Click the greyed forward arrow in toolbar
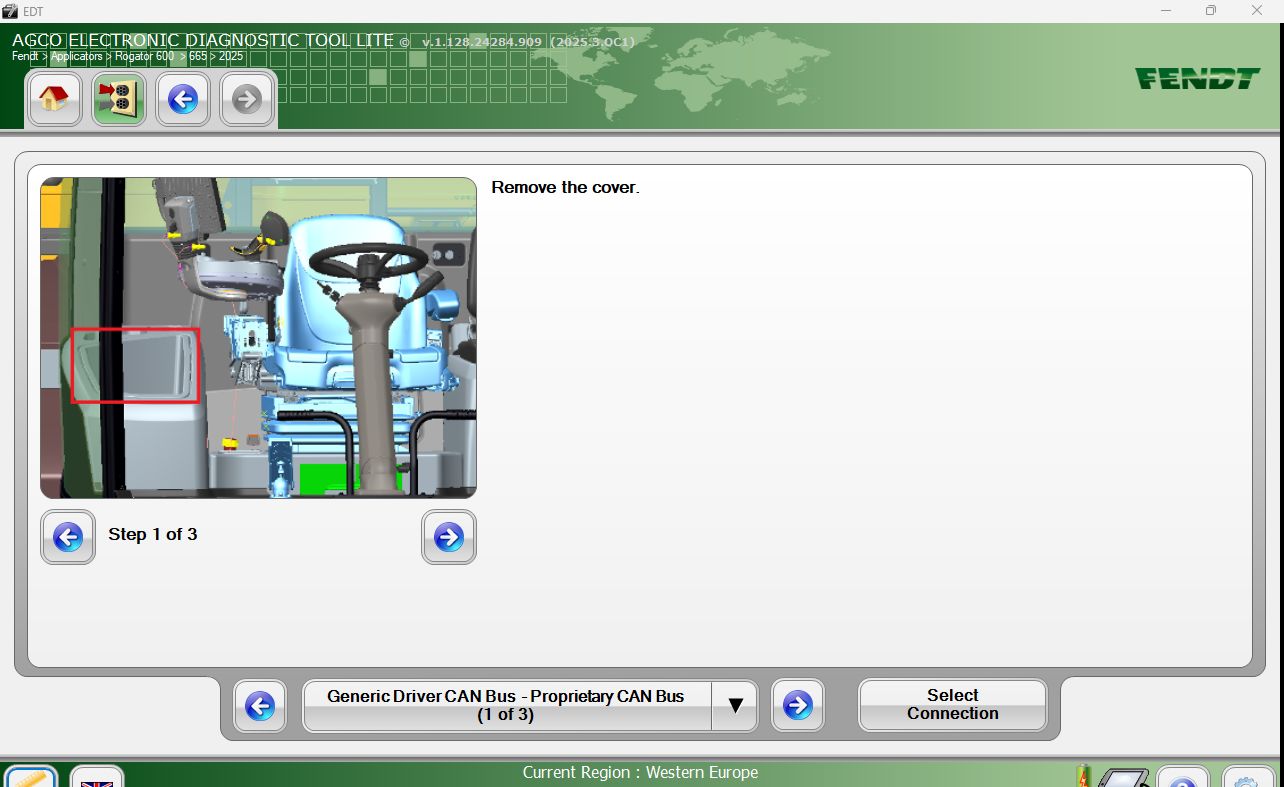 247,99
